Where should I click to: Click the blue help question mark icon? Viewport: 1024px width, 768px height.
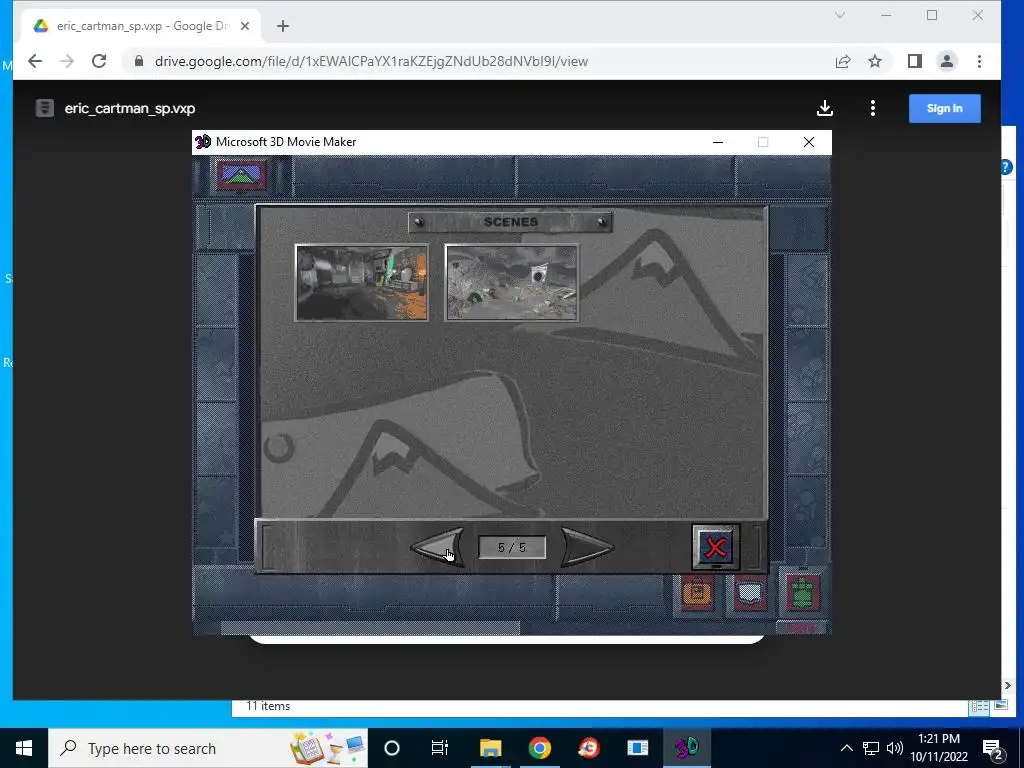click(x=1006, y=168)
